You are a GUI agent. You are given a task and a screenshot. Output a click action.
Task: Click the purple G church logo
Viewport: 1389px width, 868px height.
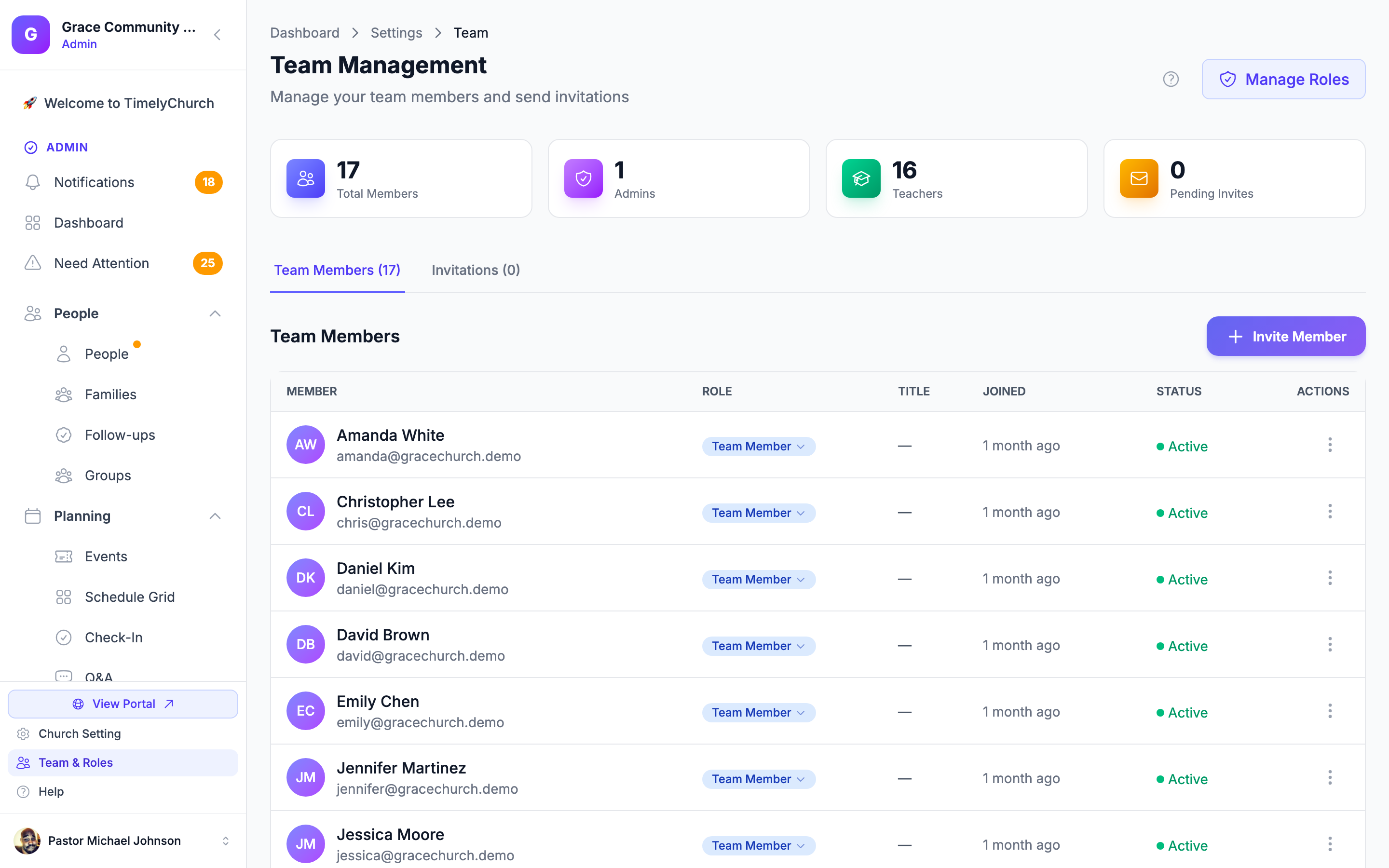(31, 34)
